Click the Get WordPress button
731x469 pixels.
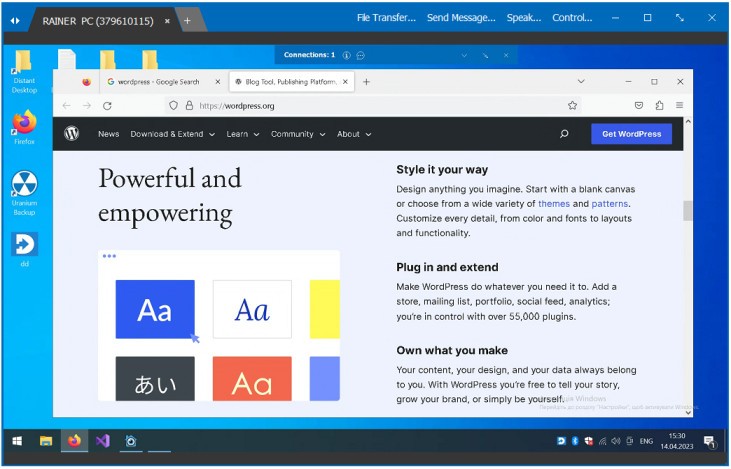click(631, 134)
